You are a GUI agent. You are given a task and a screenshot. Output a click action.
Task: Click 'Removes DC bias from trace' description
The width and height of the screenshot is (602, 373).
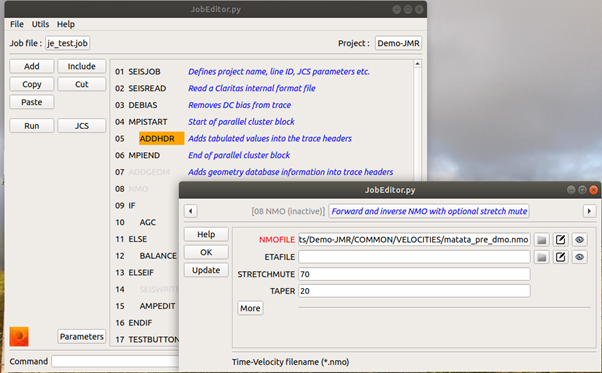(239, 105)
